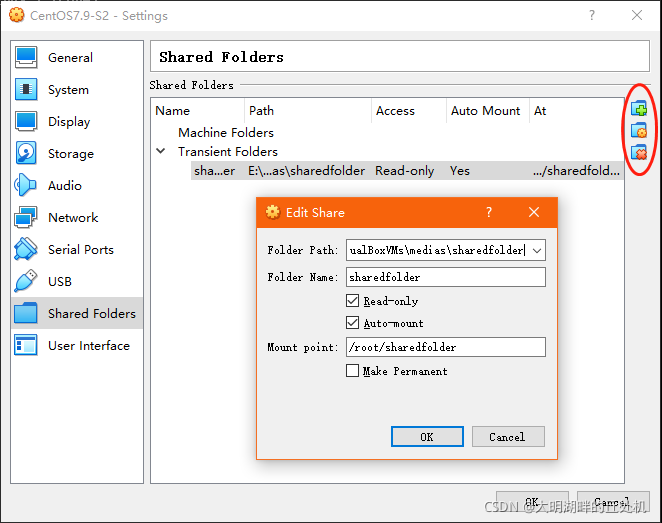Click the CentOS7.9-S2 Settings title icon

pos(16,15)
